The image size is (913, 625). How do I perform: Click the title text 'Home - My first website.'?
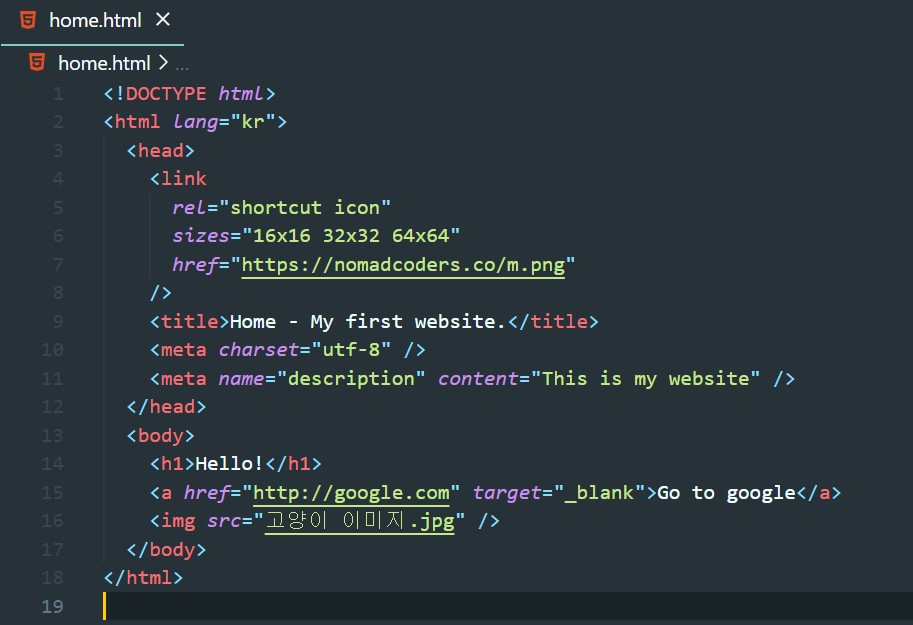point(367,322)
